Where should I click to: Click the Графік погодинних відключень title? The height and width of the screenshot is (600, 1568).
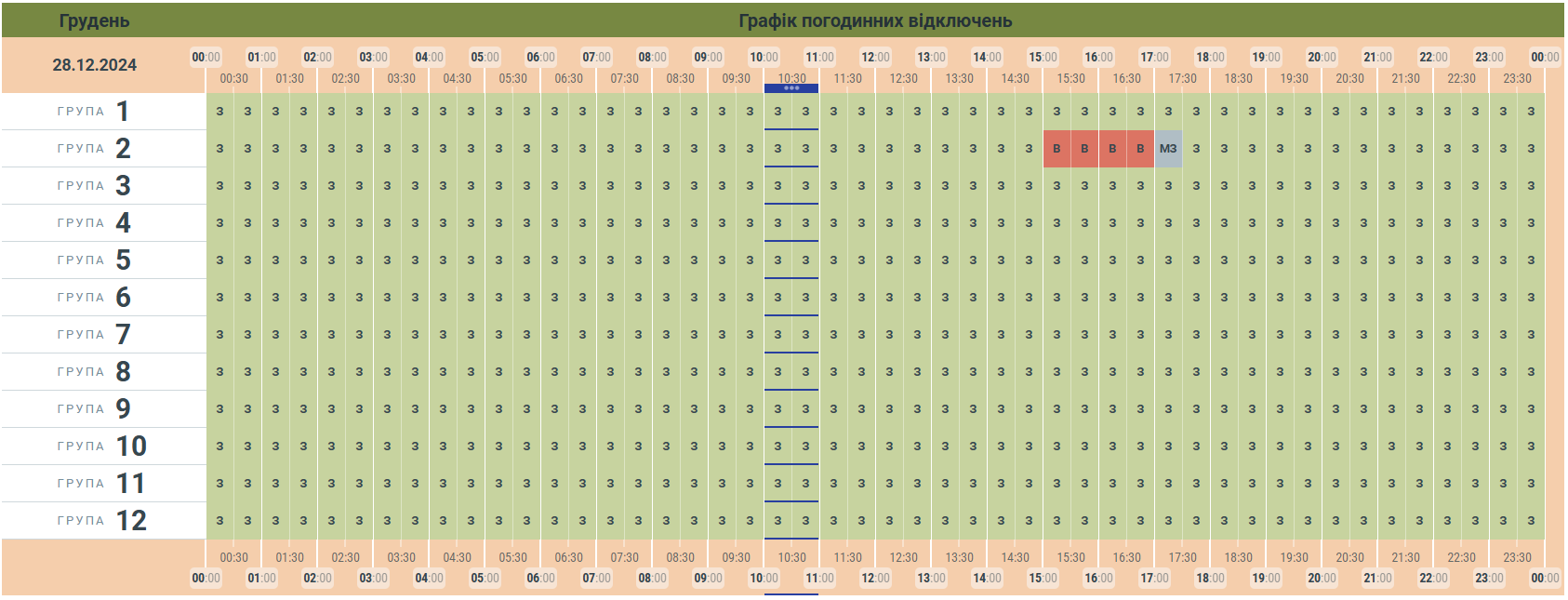(x=875, y=20)
